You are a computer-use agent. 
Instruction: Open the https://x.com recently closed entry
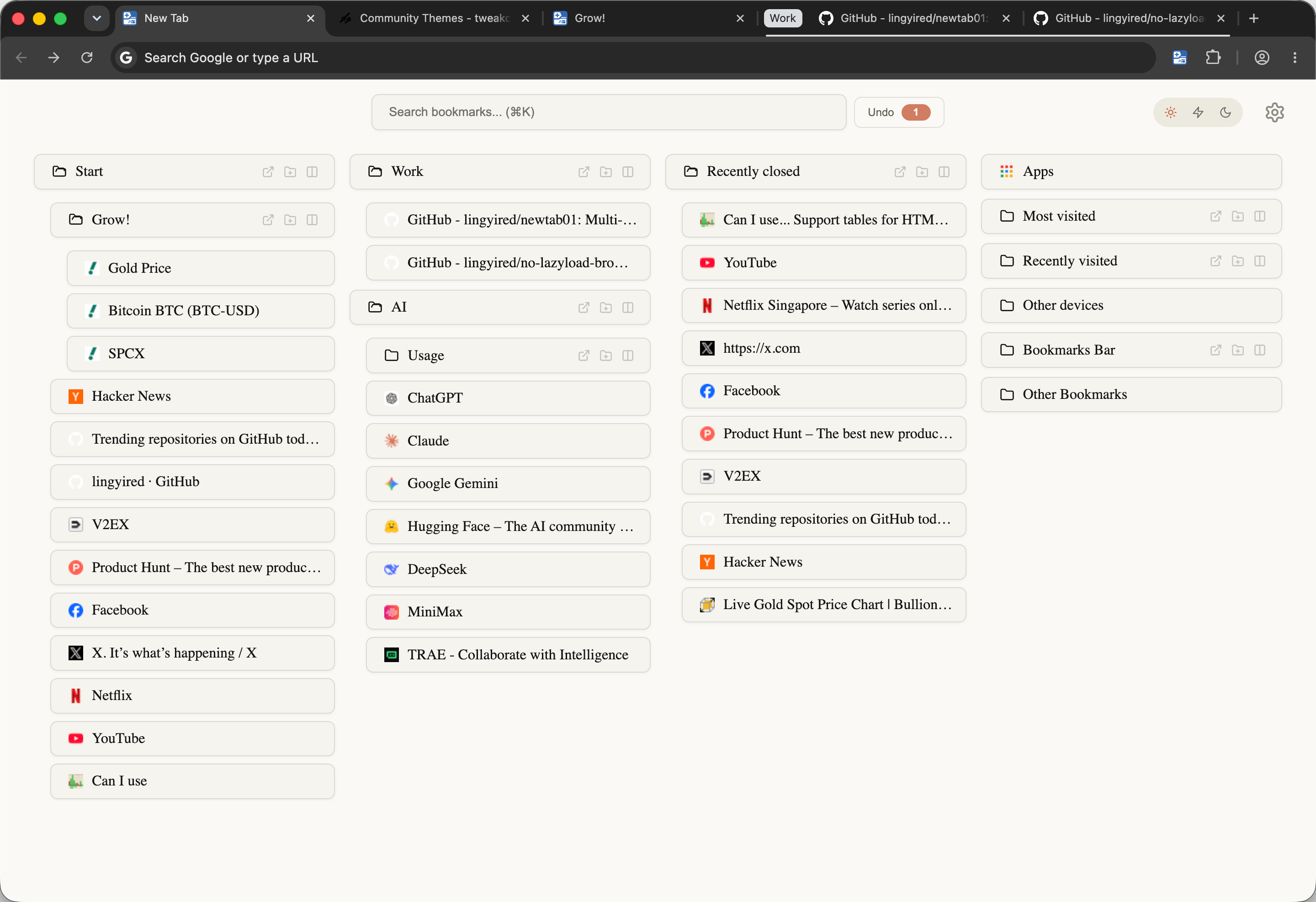coord(824,348)
